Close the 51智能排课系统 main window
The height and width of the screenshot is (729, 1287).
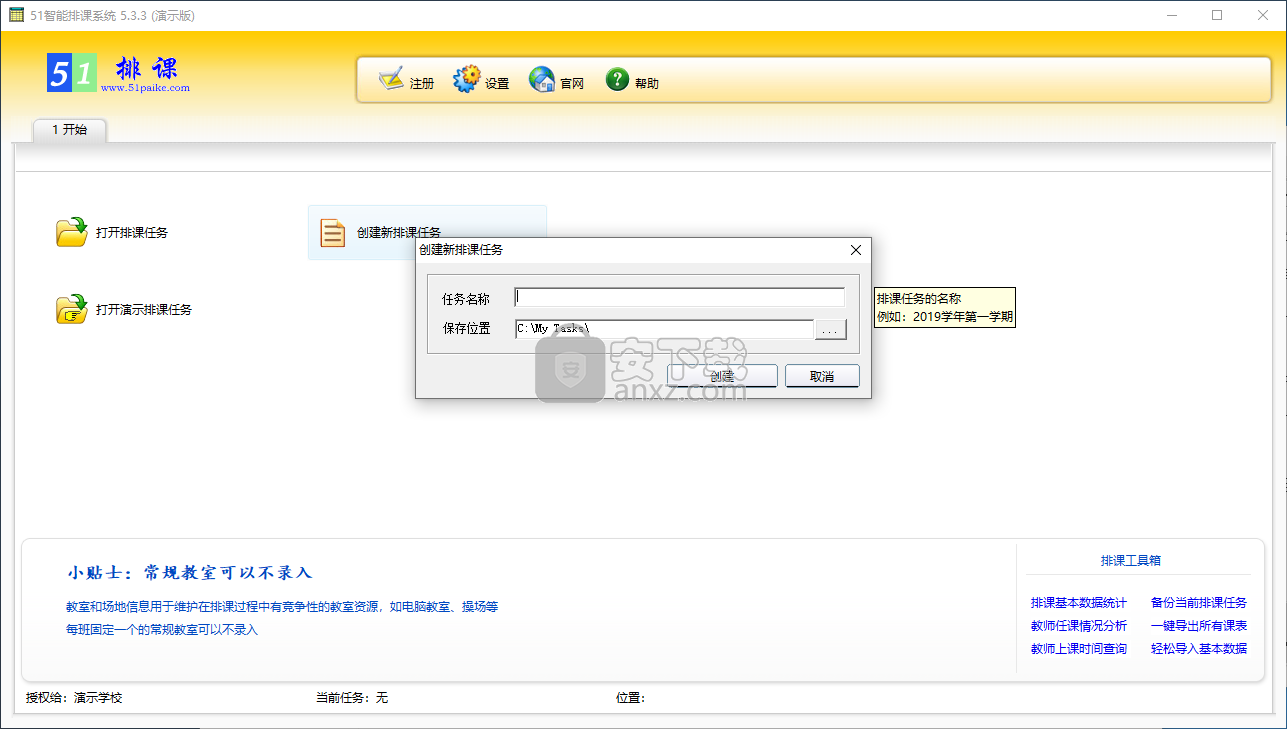coord(1262,15)
